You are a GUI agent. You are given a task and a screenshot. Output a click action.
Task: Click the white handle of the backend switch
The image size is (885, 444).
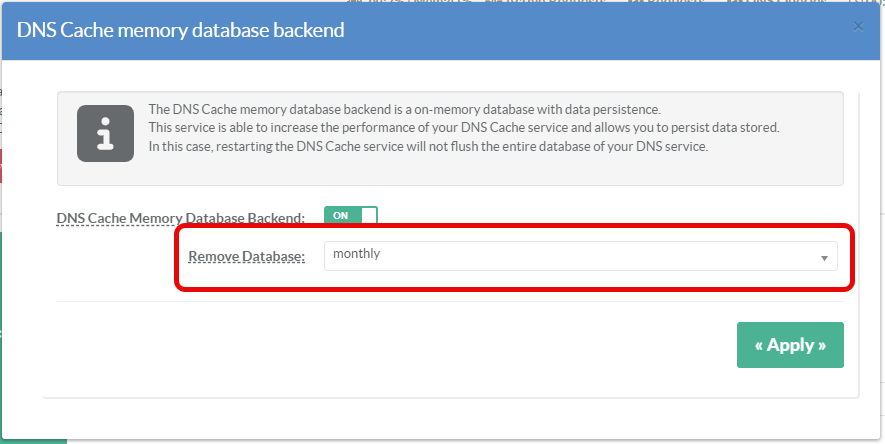[368, 216]
